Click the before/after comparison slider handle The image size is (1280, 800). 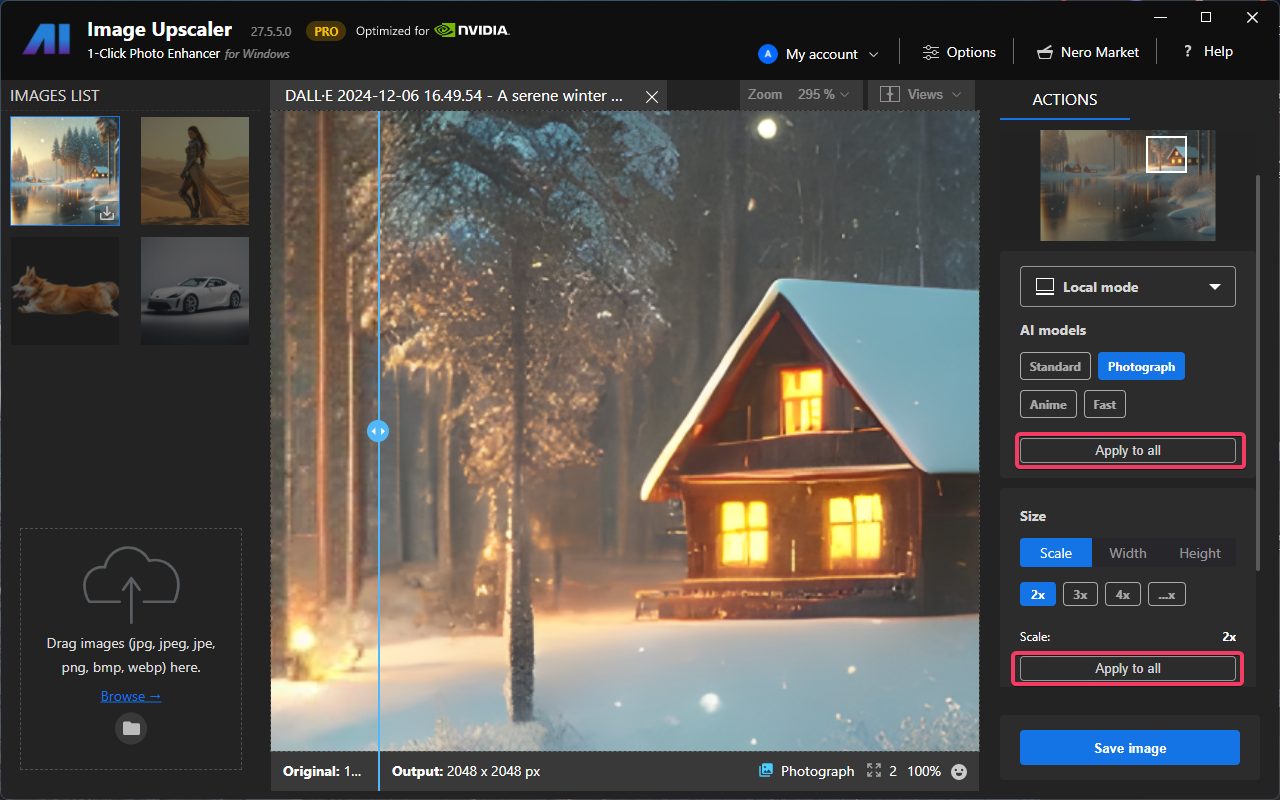(378, 431)
